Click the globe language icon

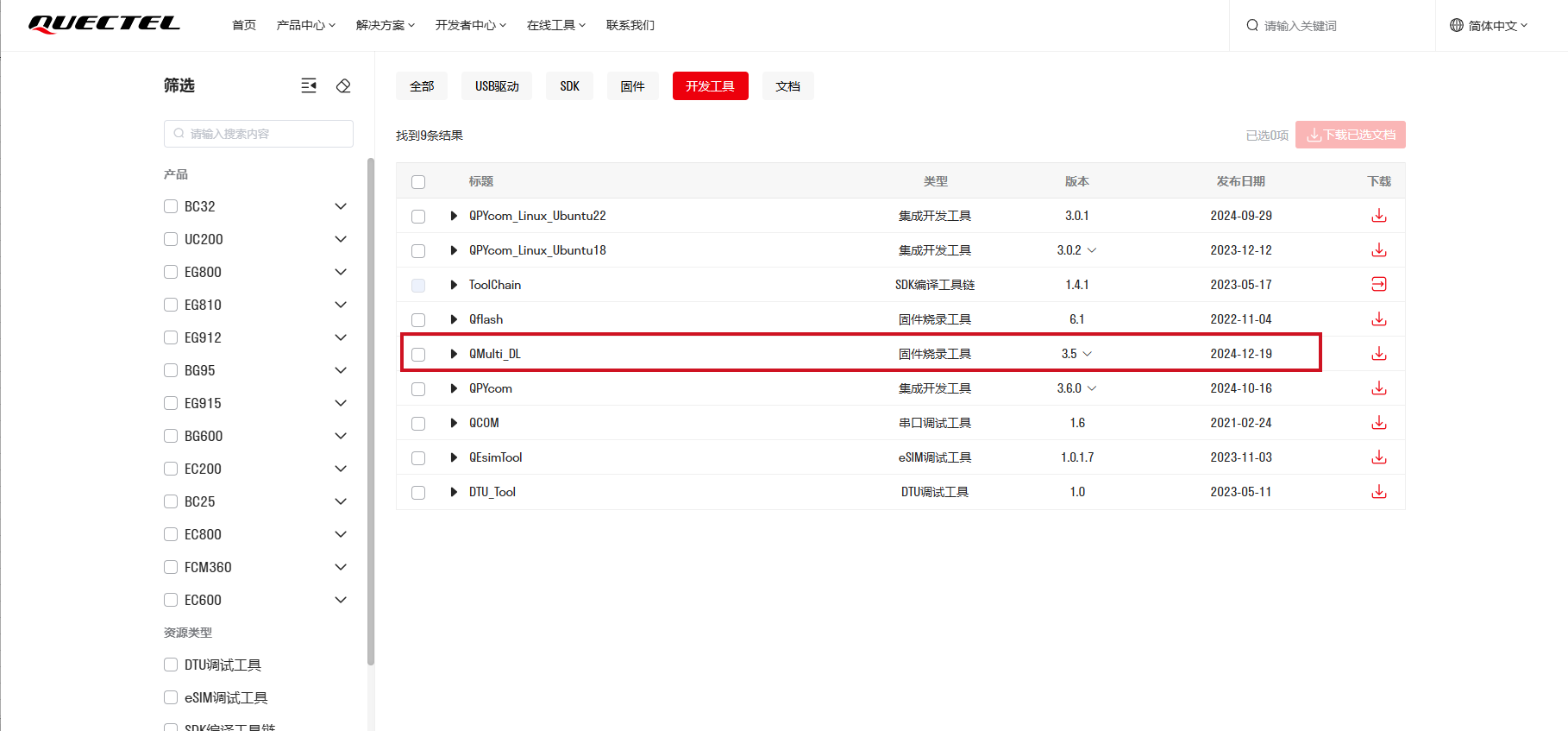(x=1457, y=25)
